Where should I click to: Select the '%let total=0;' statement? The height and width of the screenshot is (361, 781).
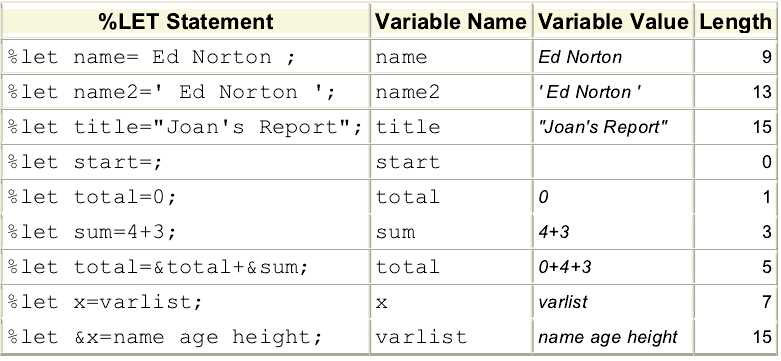186,197
